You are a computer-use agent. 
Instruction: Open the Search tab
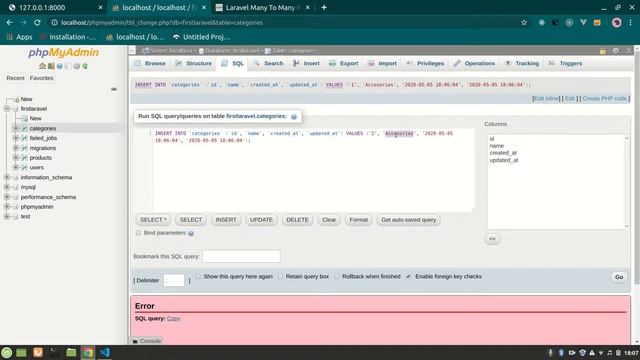tap(268, 63)
